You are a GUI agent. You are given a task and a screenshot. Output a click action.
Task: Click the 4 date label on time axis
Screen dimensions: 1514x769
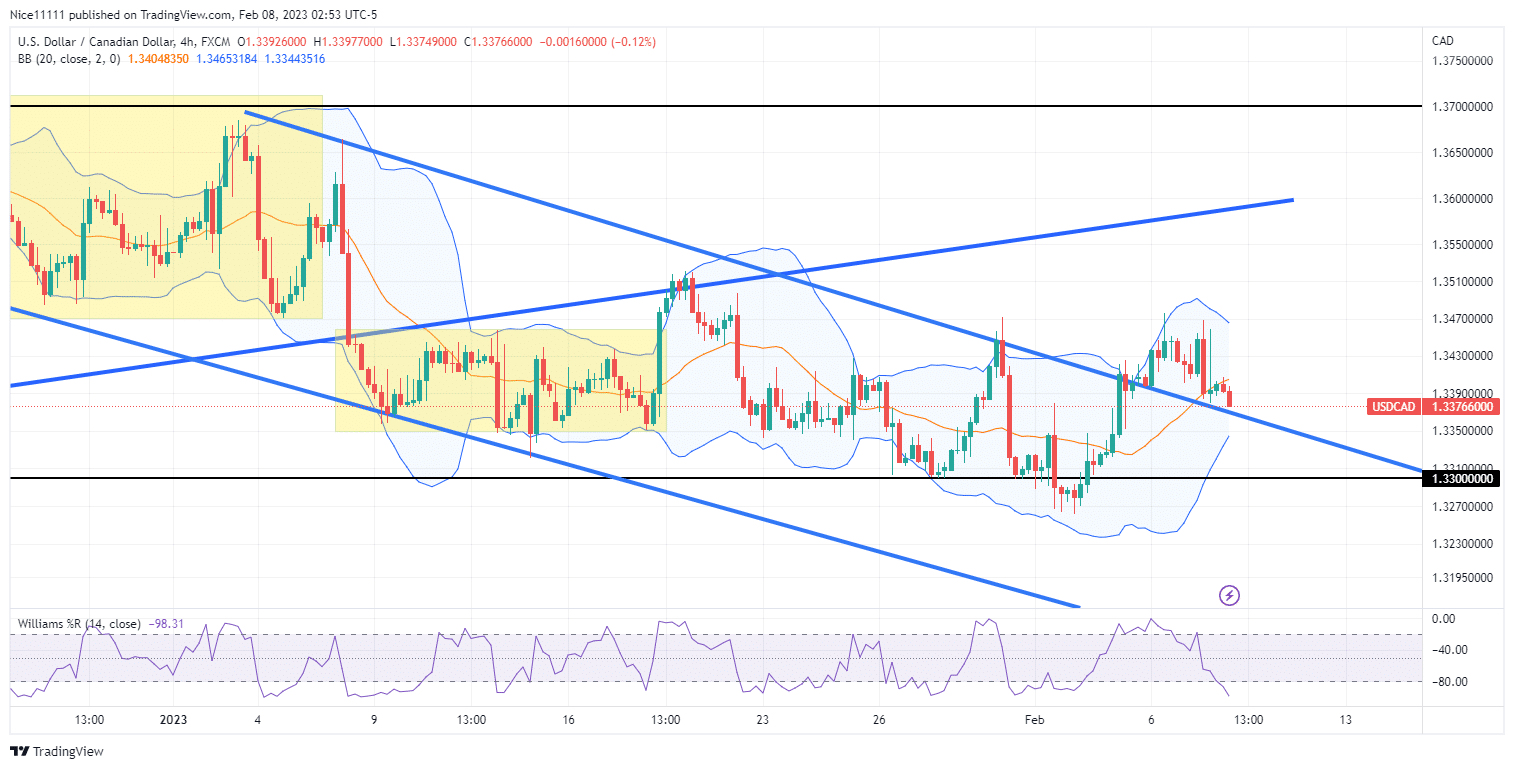(x=258, y=719)
